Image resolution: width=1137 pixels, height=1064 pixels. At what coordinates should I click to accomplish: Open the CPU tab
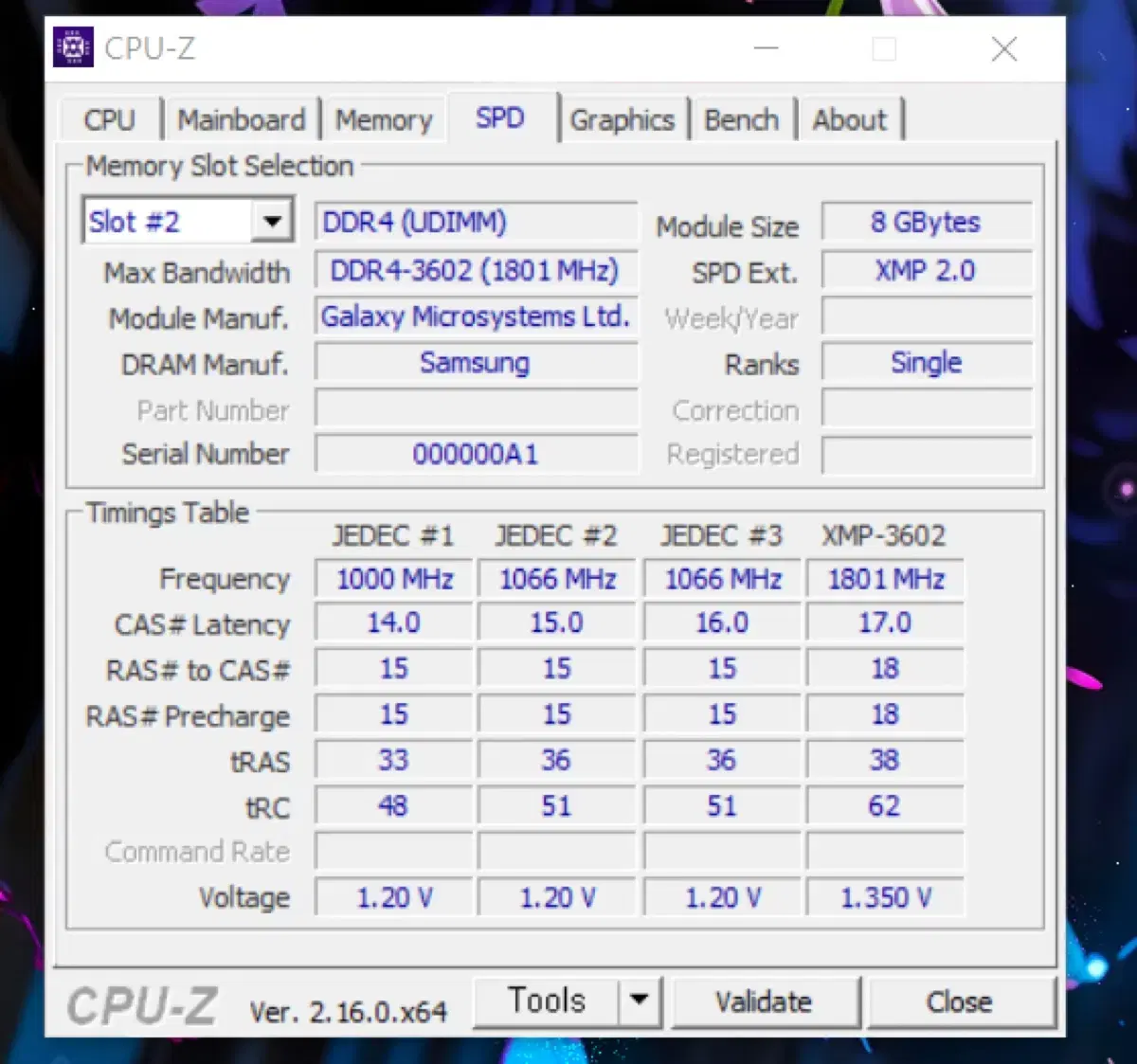pyautogui.click(x=110, y=120)
